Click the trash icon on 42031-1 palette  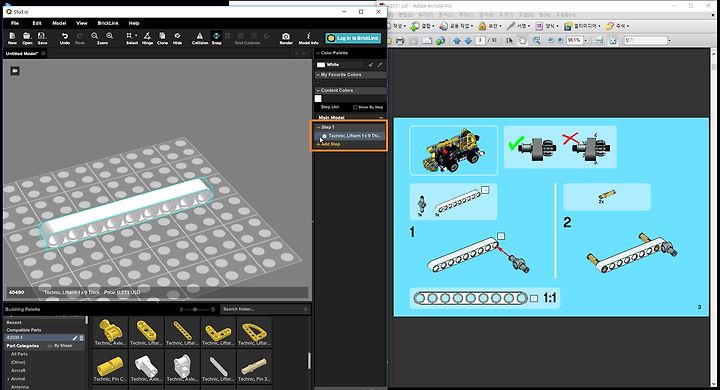[x=82, y=338]
